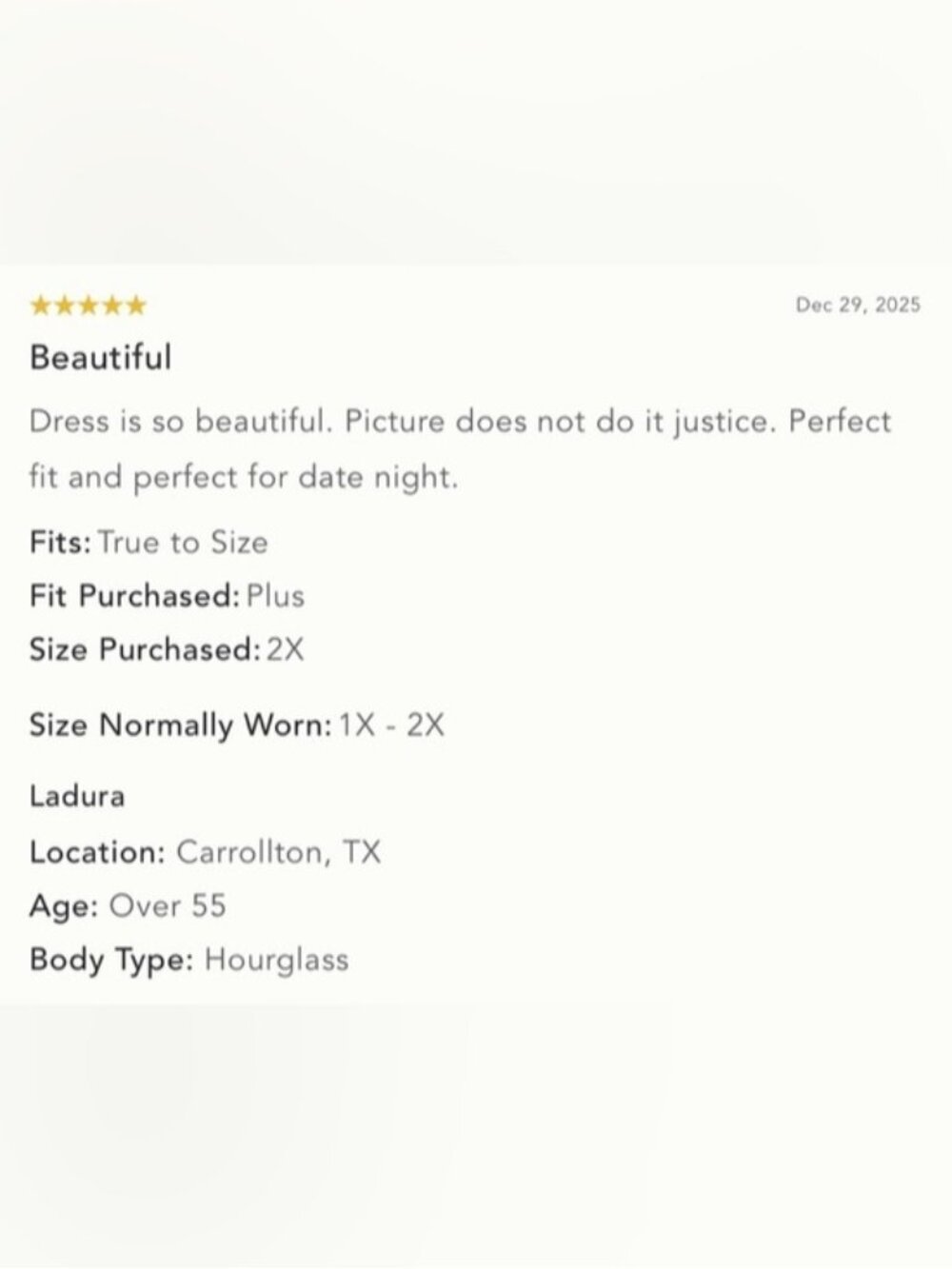Click the five-star rating
This screenshot has height=1269, width=952.
[89, 306]
